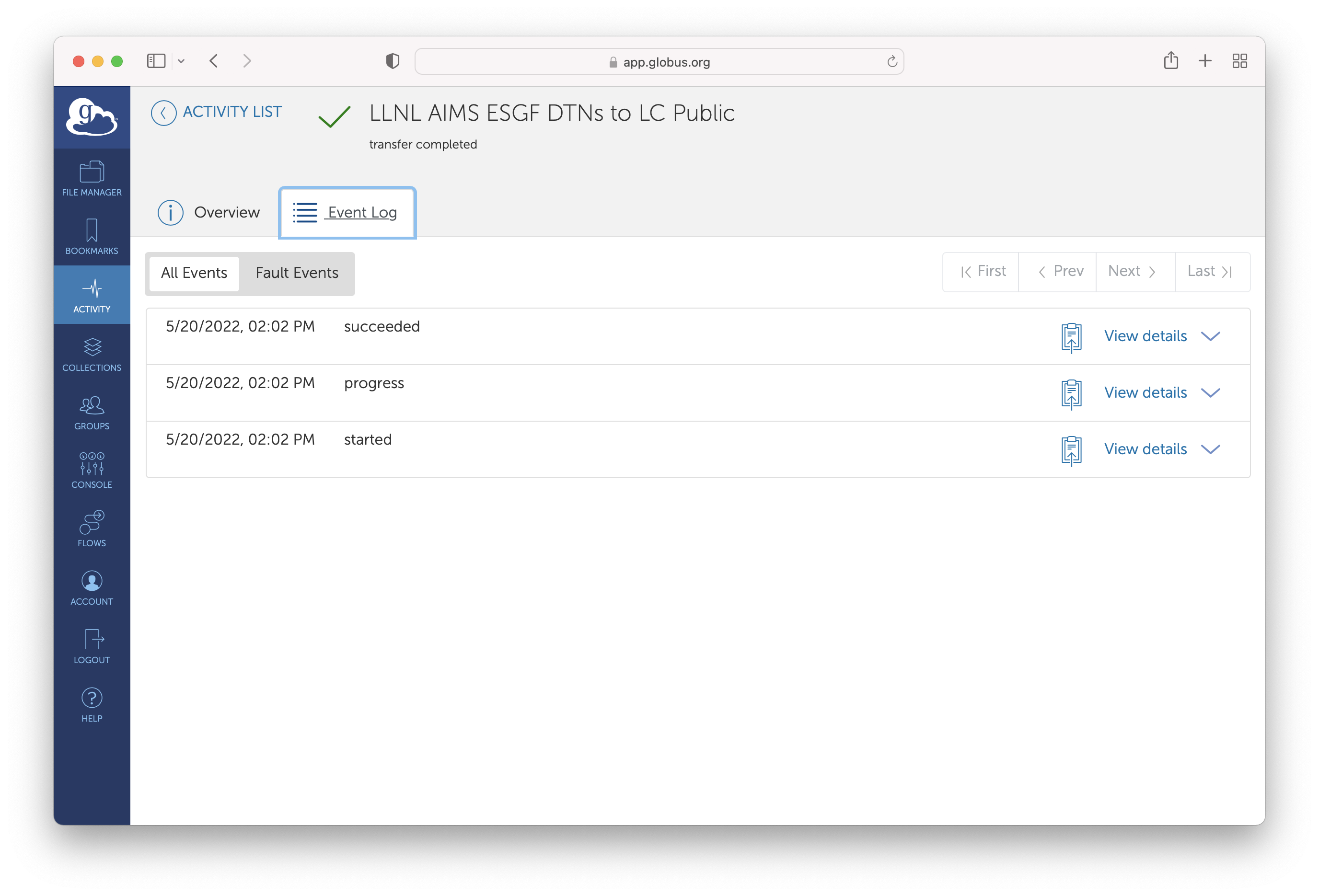This screenshot has width=1319, height=896.
Task: Open Collections in sidebar
Action: click(x=92, y=354)
